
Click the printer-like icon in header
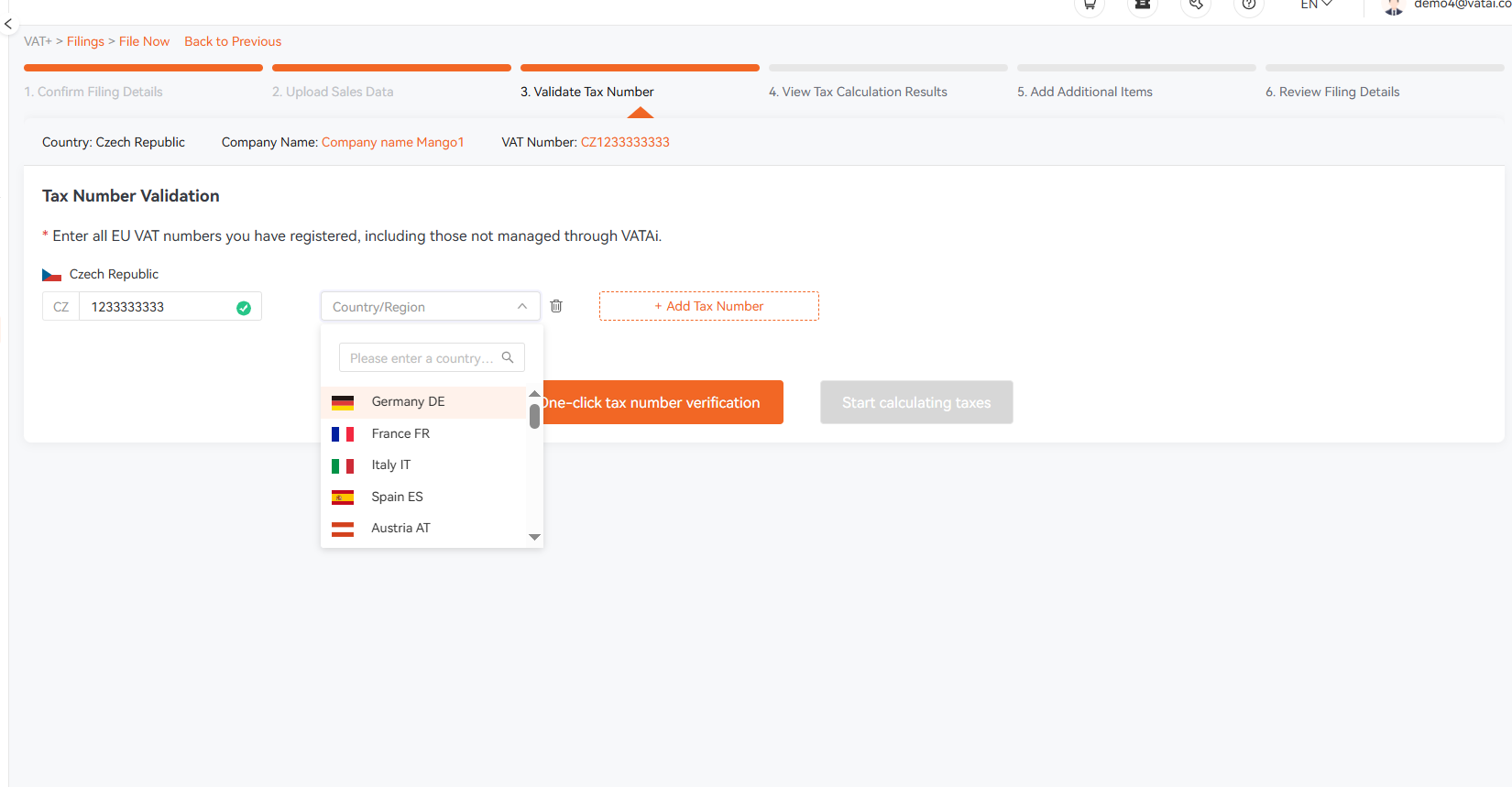(x=1143, y=5)
